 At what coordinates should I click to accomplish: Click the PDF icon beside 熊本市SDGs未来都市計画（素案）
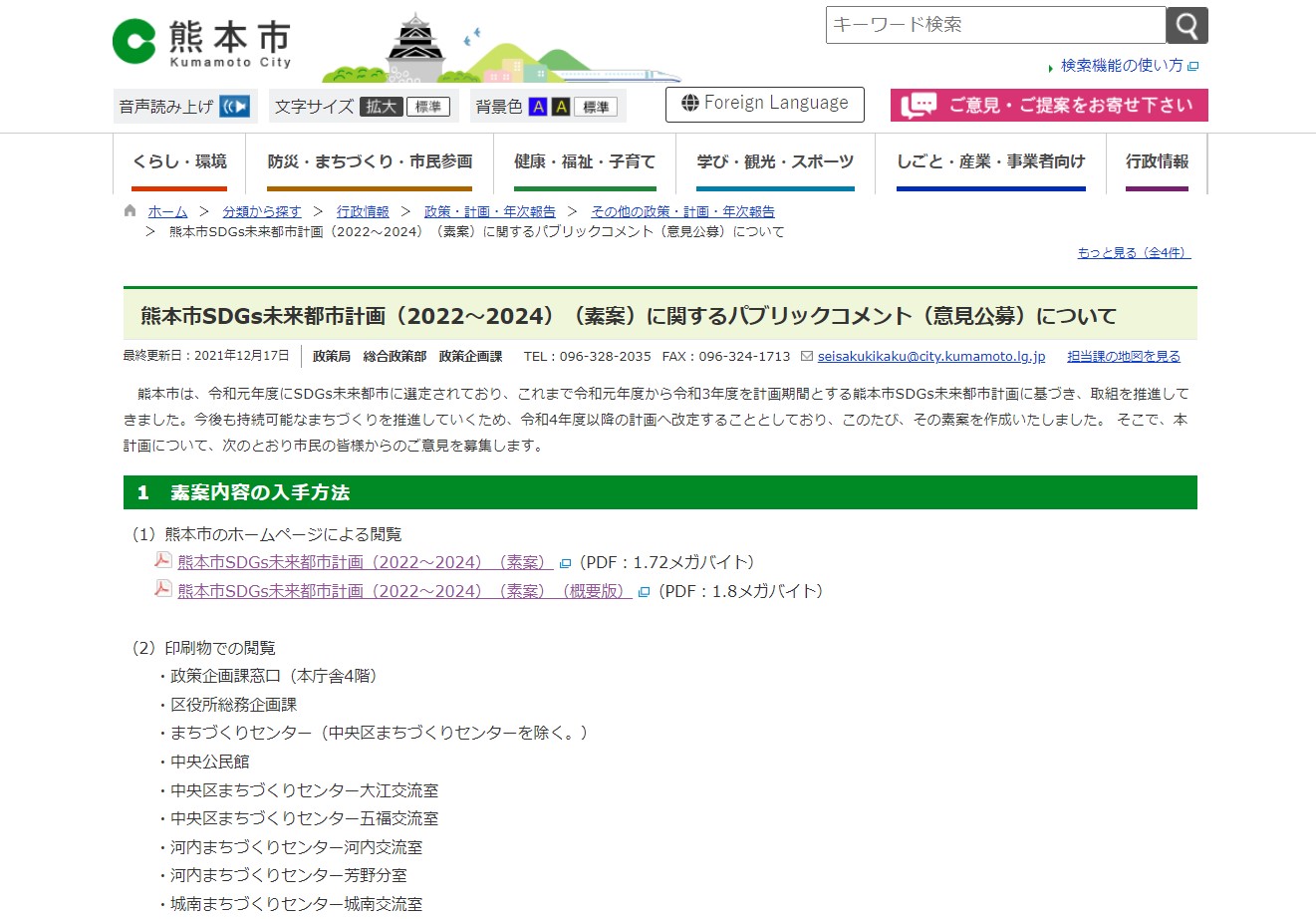pos(161,561)
